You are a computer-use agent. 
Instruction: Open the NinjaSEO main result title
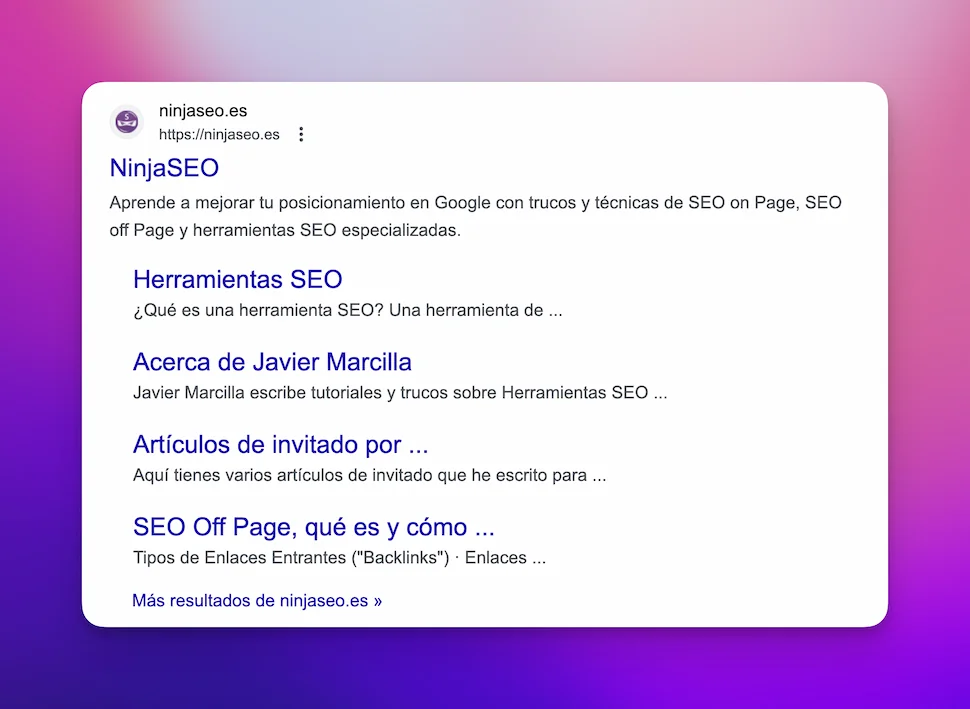pyautogui.click(x=164, y=167)
